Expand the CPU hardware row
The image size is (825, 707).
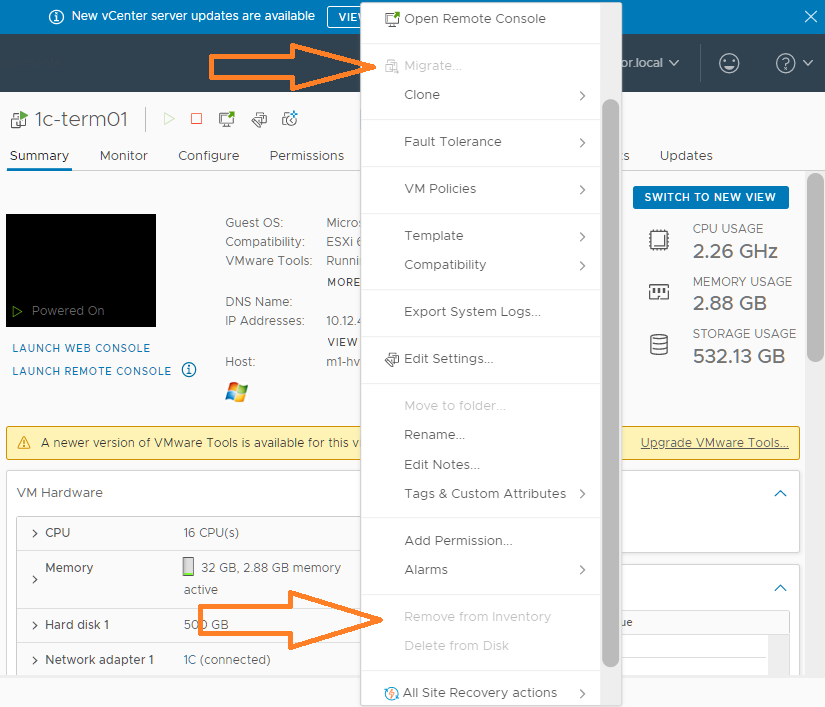point(35,533)
